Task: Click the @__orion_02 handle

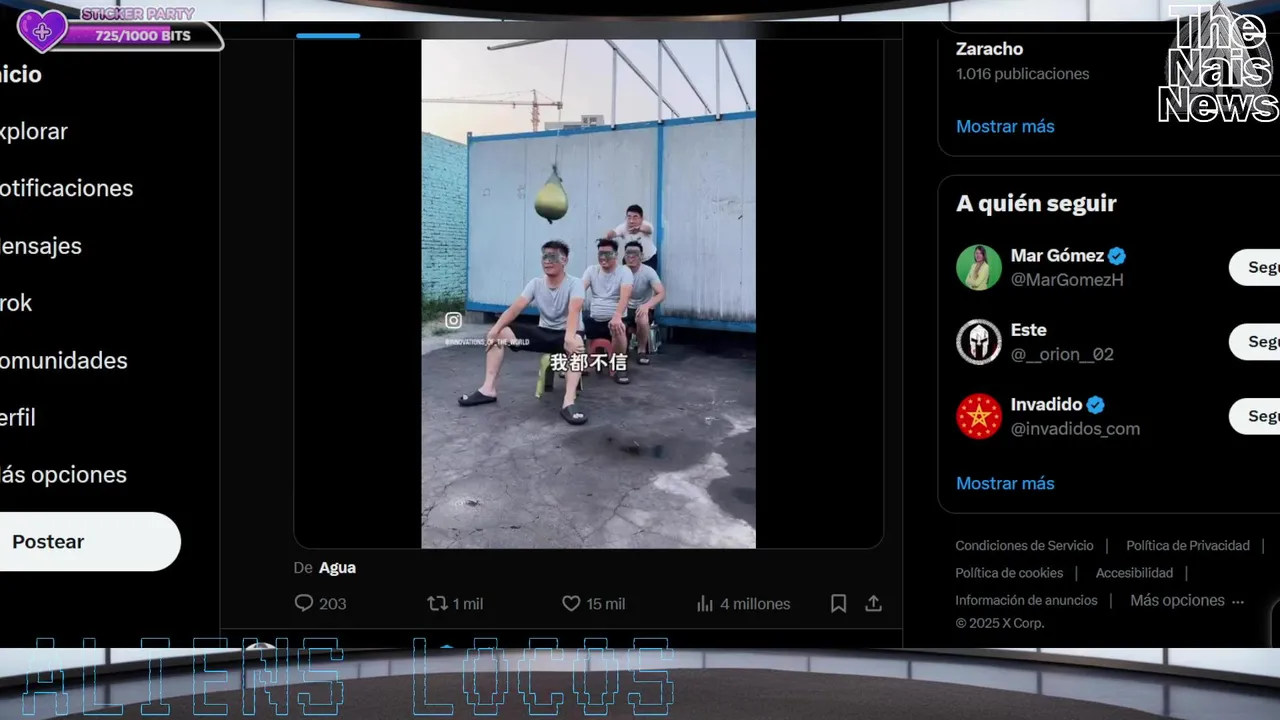Action: click(x=1062, y=354)
